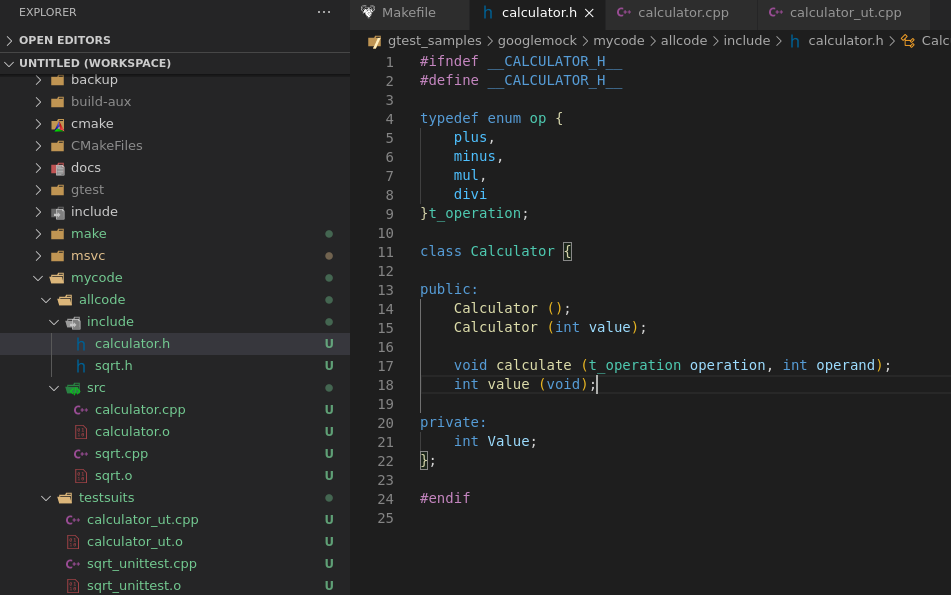Click the header icon on the calculator.h tab
The width and height of the screenshot is (951, 595).
point(486,13)
